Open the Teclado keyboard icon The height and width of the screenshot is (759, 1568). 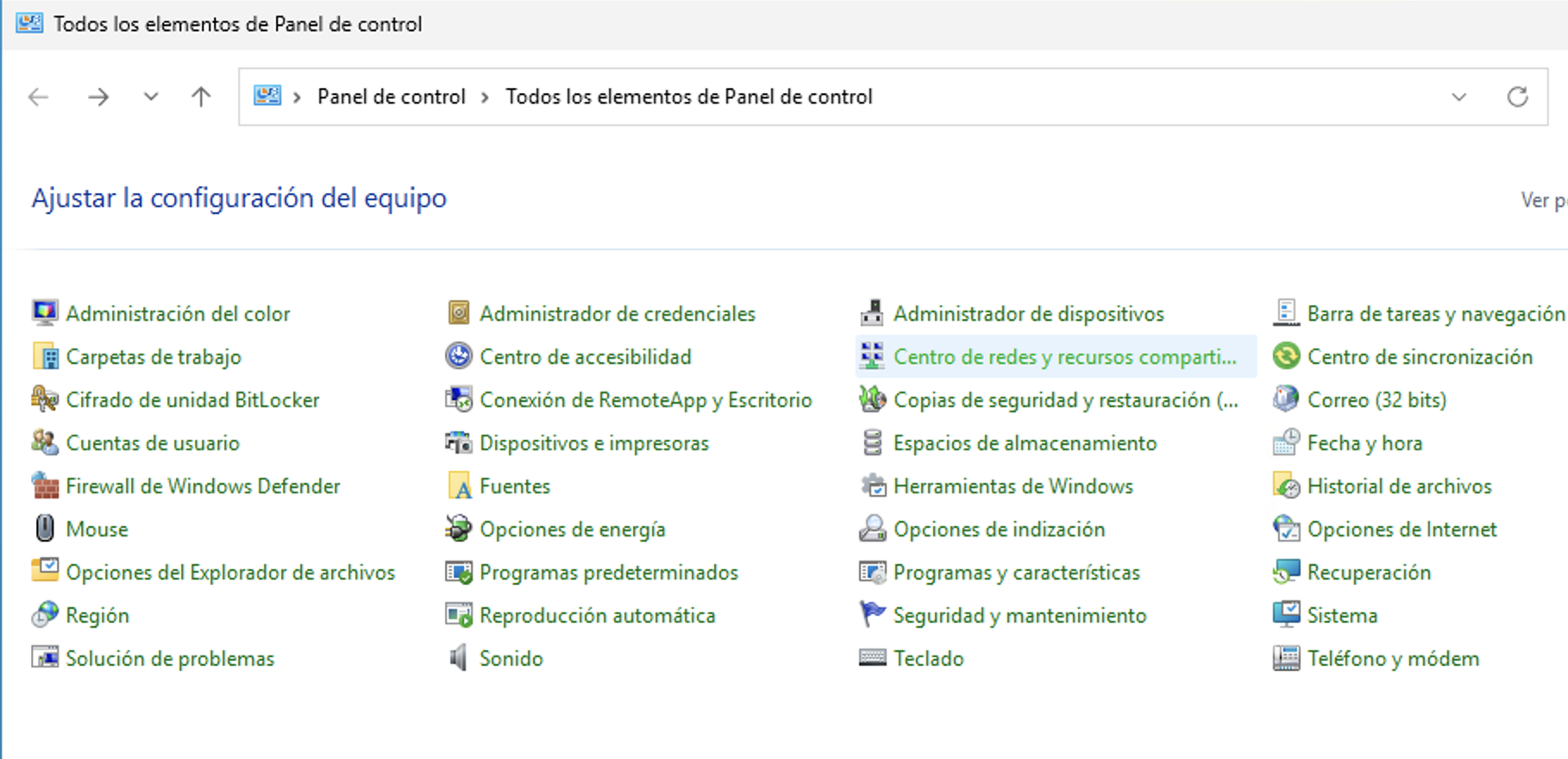[x=873, y=657]
